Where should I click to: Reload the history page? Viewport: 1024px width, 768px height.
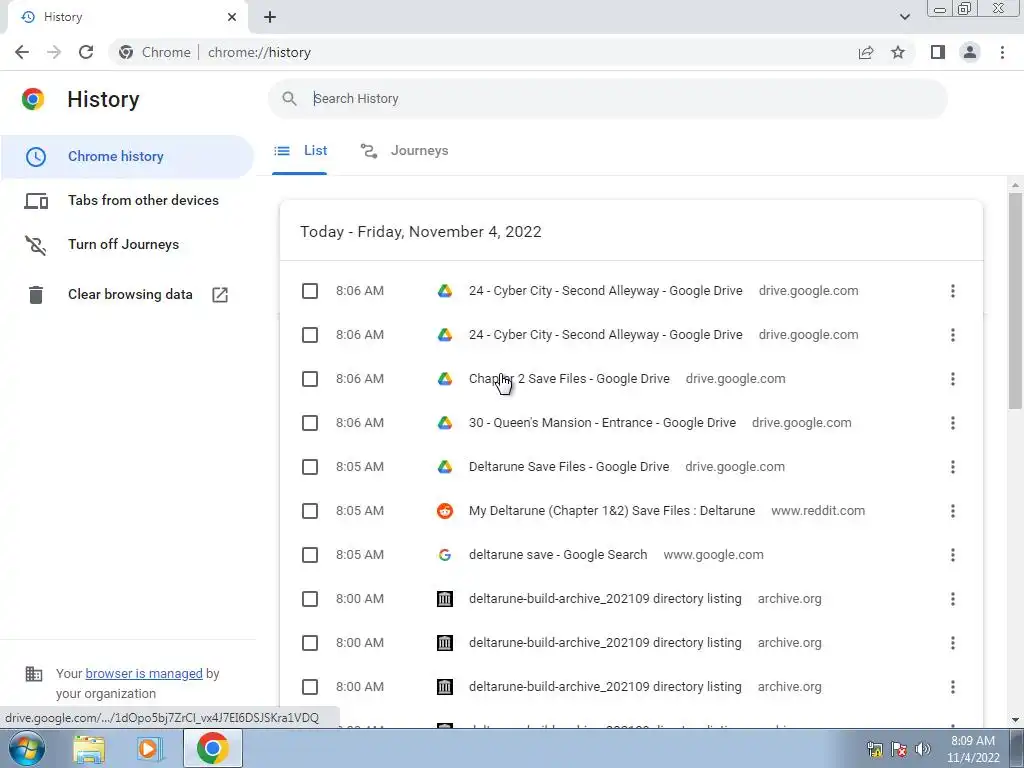[x=86, y=52]
